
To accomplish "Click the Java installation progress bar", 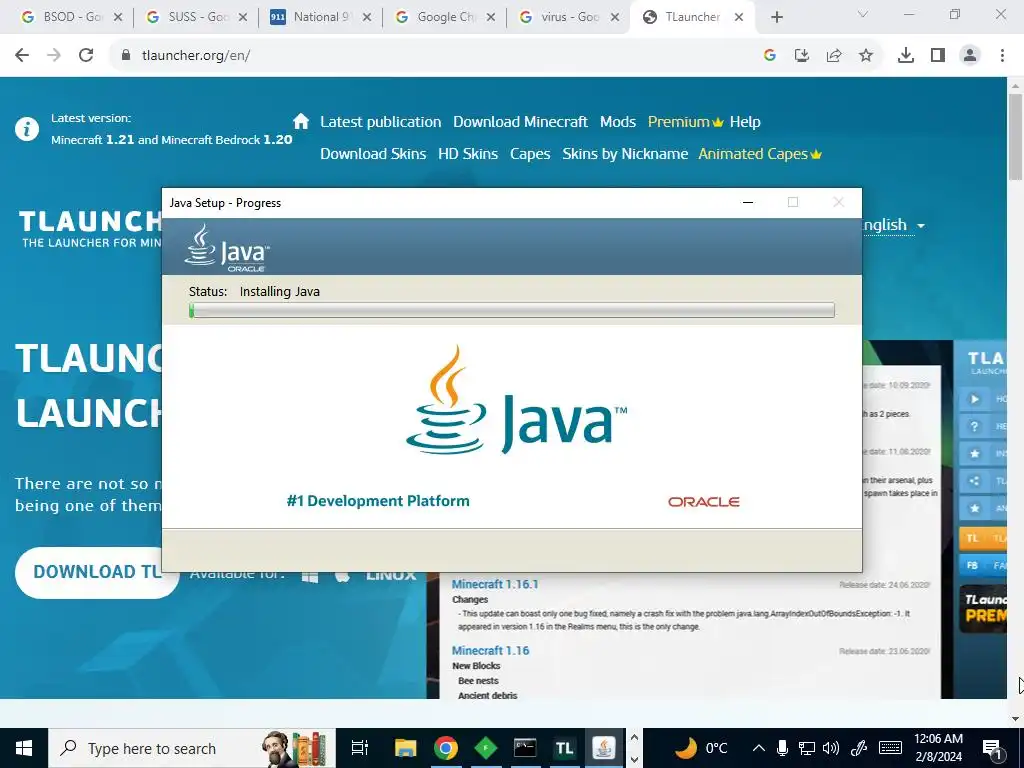I will pos(512,310).
